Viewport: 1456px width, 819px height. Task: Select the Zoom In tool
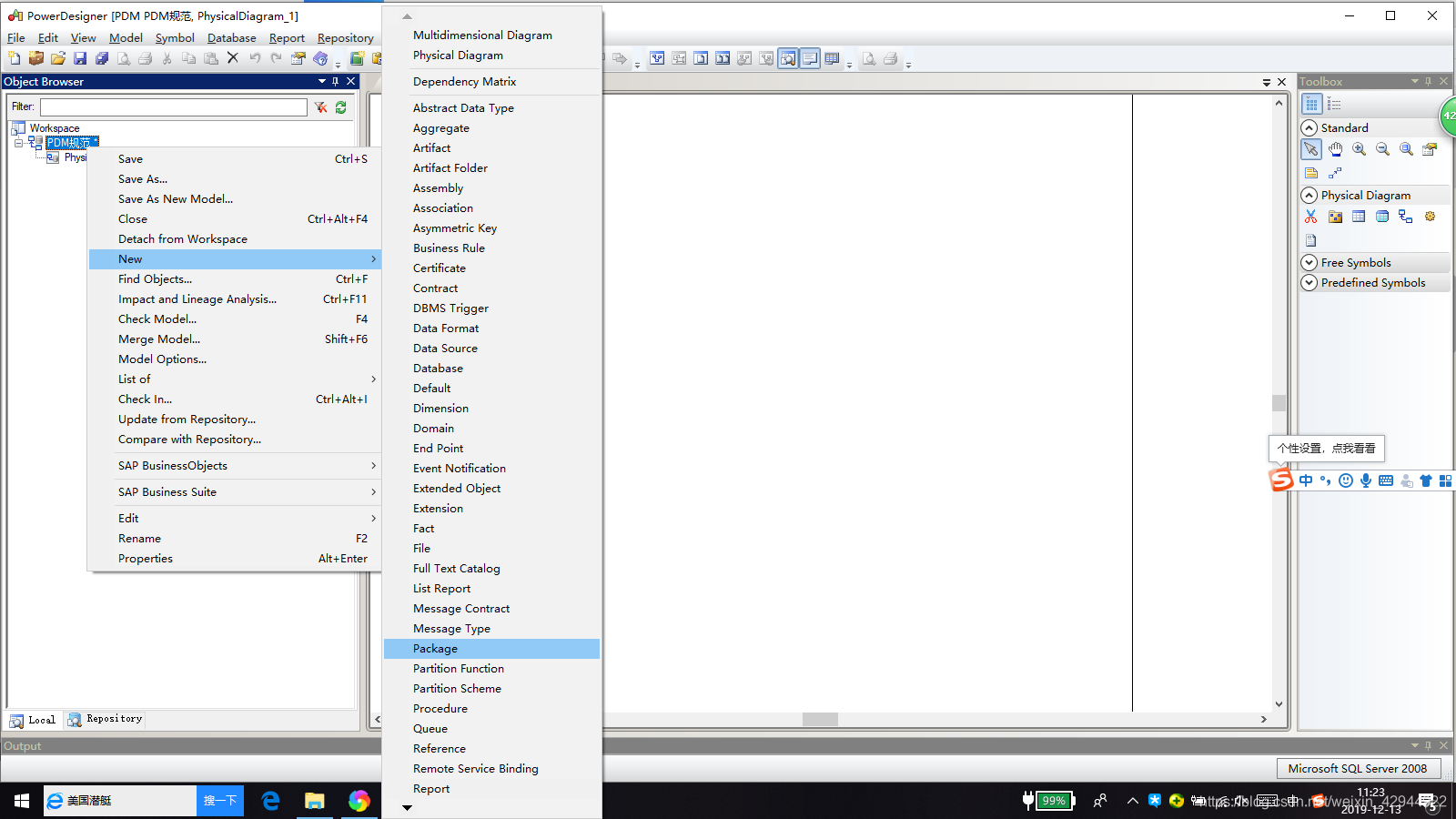[1359, 149]
